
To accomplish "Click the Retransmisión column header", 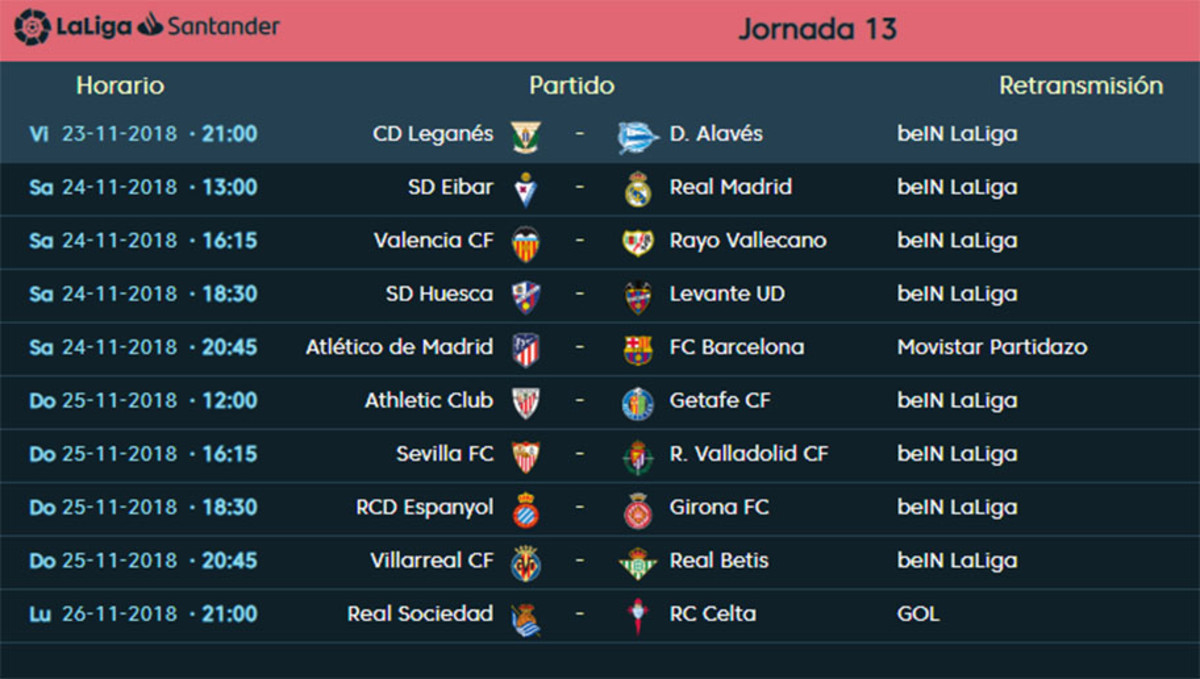I will pyautogui.click(x=1081, y=86).
